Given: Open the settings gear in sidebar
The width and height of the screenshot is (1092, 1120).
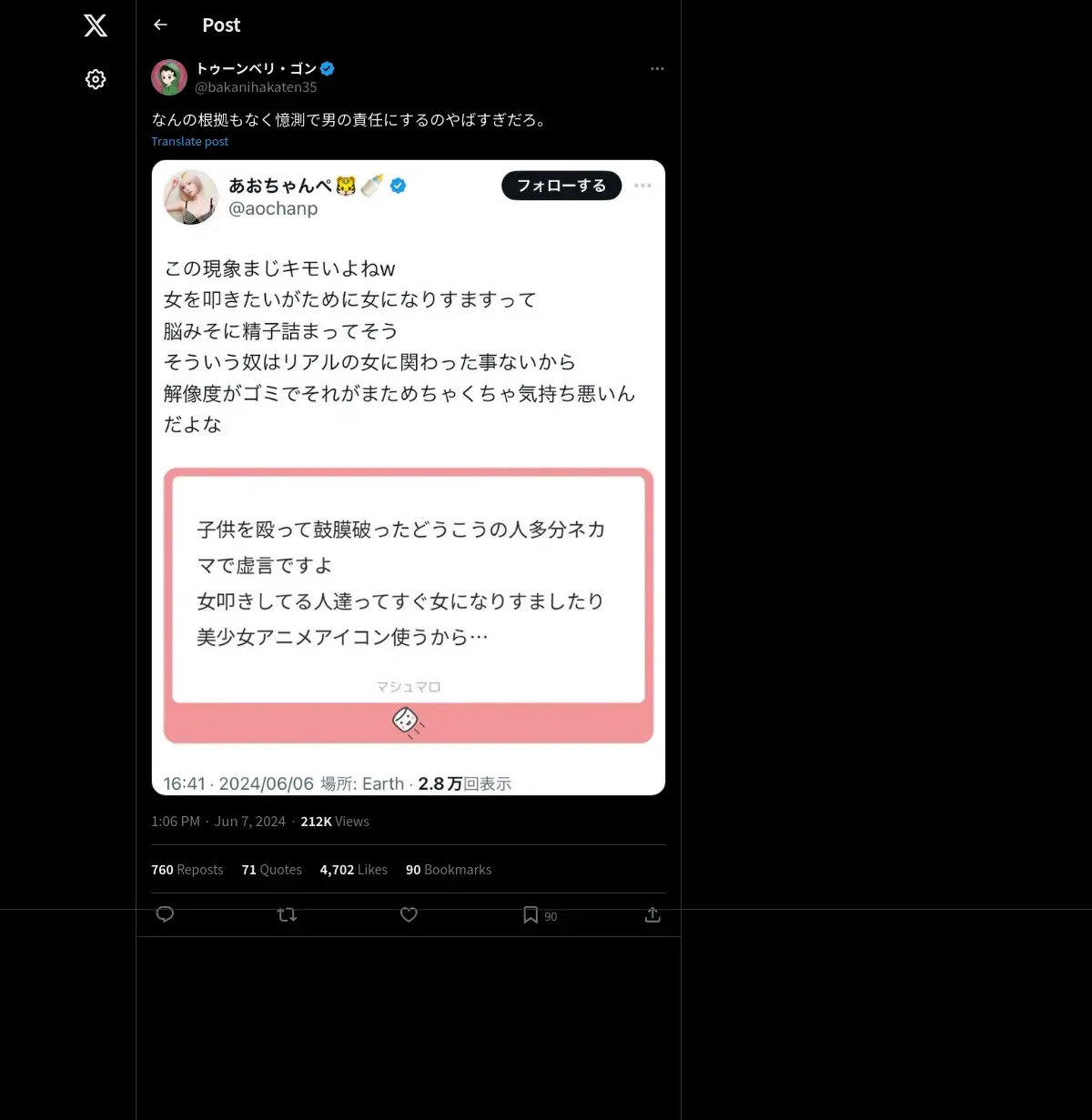Looking at the screenshot, I should point(96,79).
